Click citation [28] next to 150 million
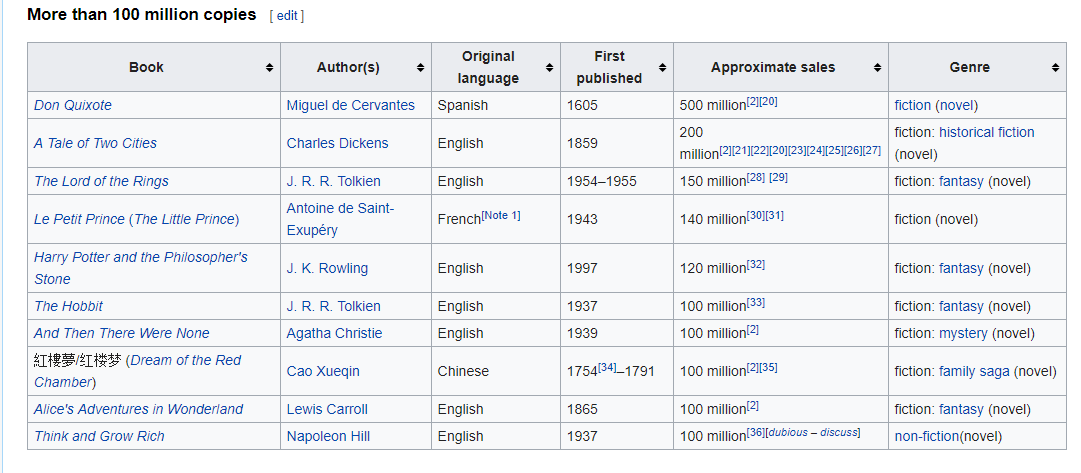Screen dimensions: 1081x473 [756, 177]
